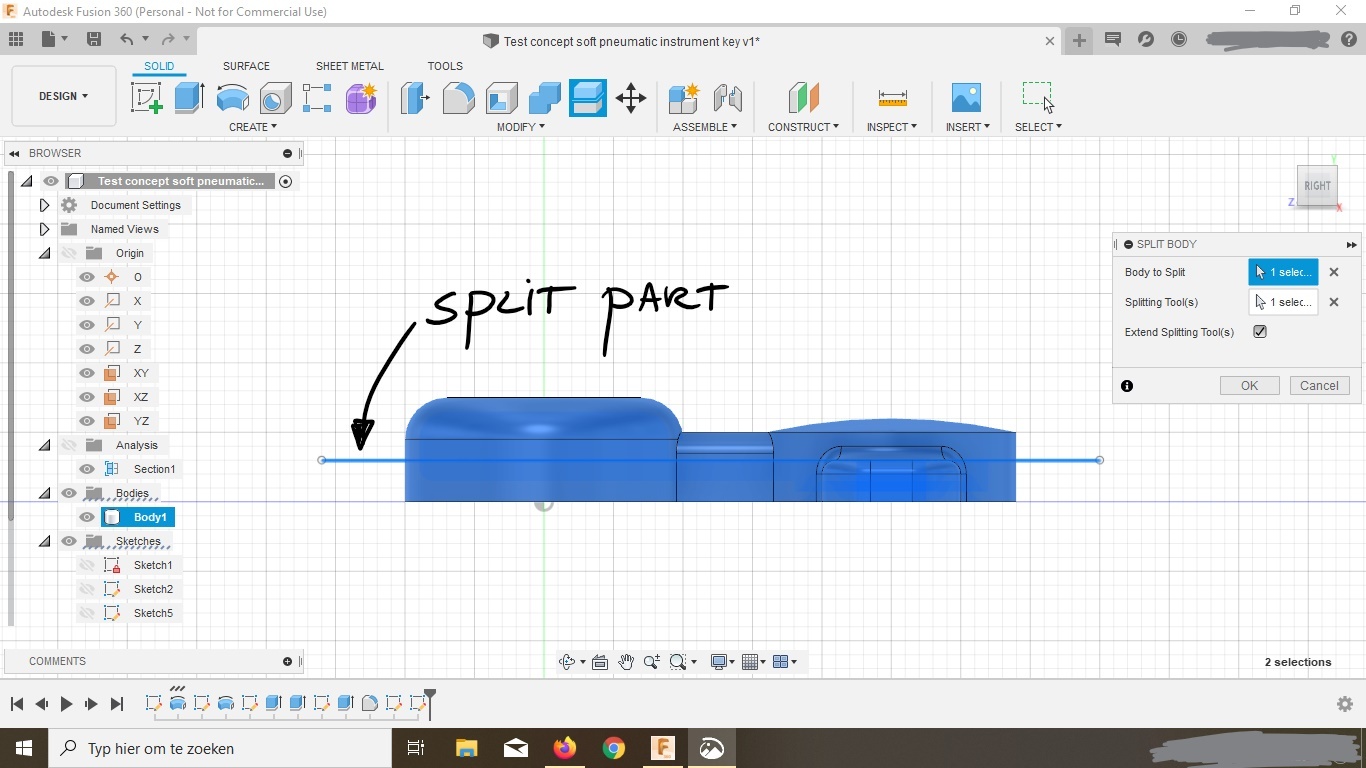The height and width of the screenshot is (768, 1366).
Task: Collapse the Origin folder
Action: click(44, 253)
